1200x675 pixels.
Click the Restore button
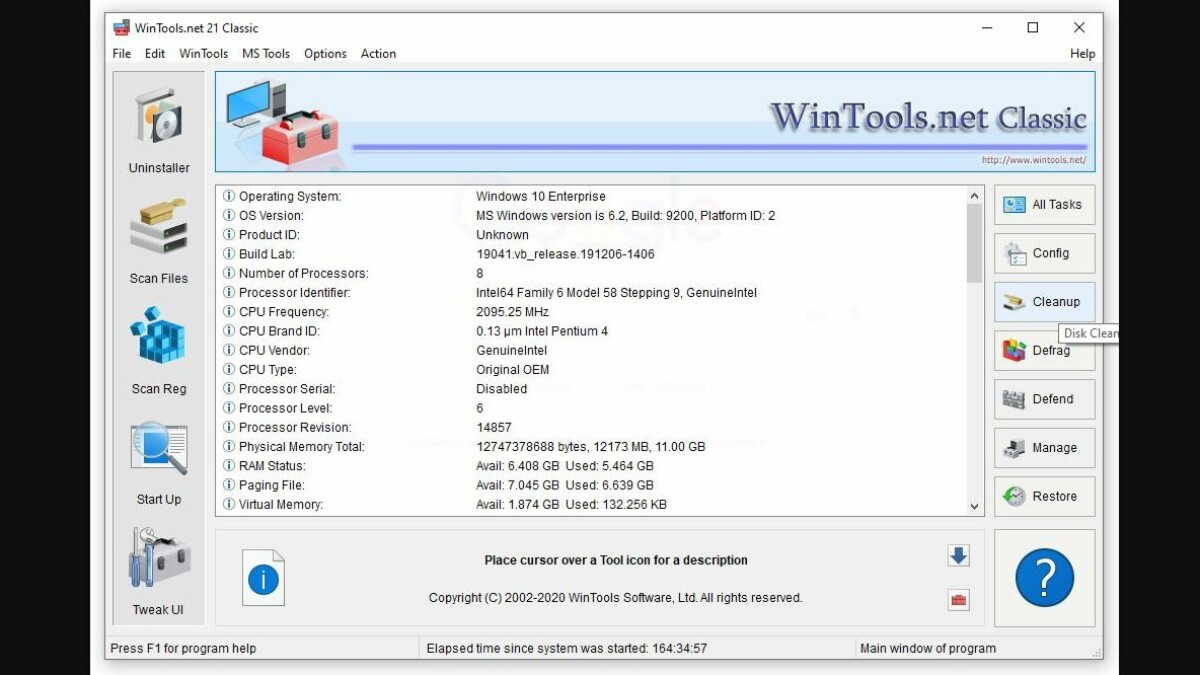point(1044,496)
